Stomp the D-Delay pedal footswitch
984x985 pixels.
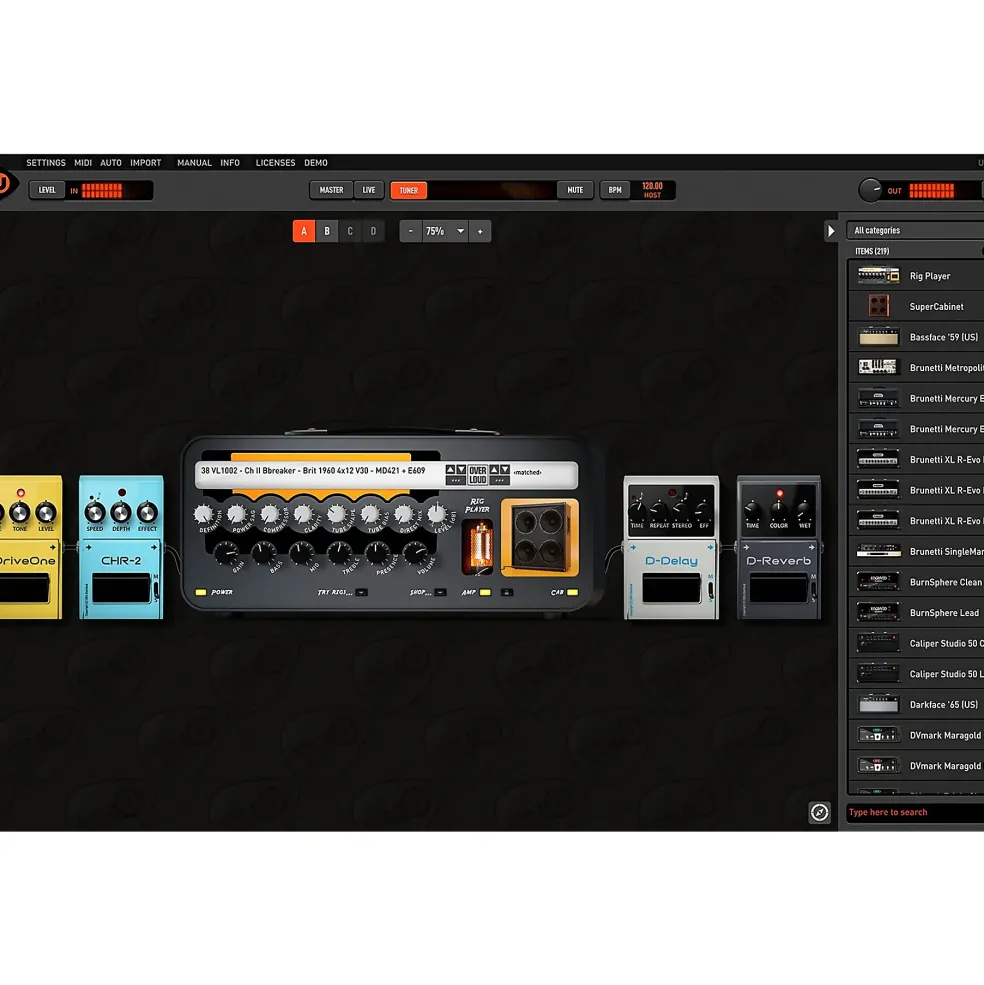click(x=671, y=589)
